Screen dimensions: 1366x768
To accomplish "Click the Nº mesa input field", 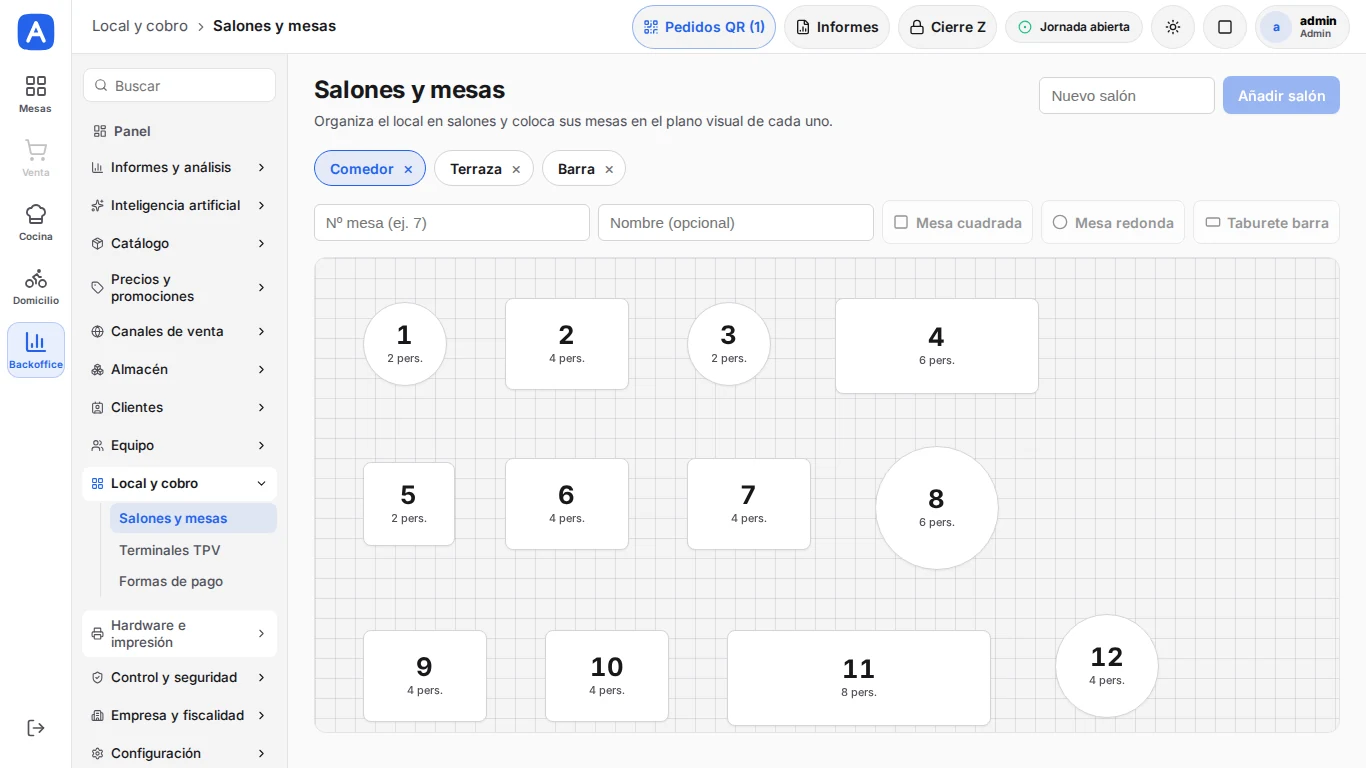I will click(x=452, y=223).
